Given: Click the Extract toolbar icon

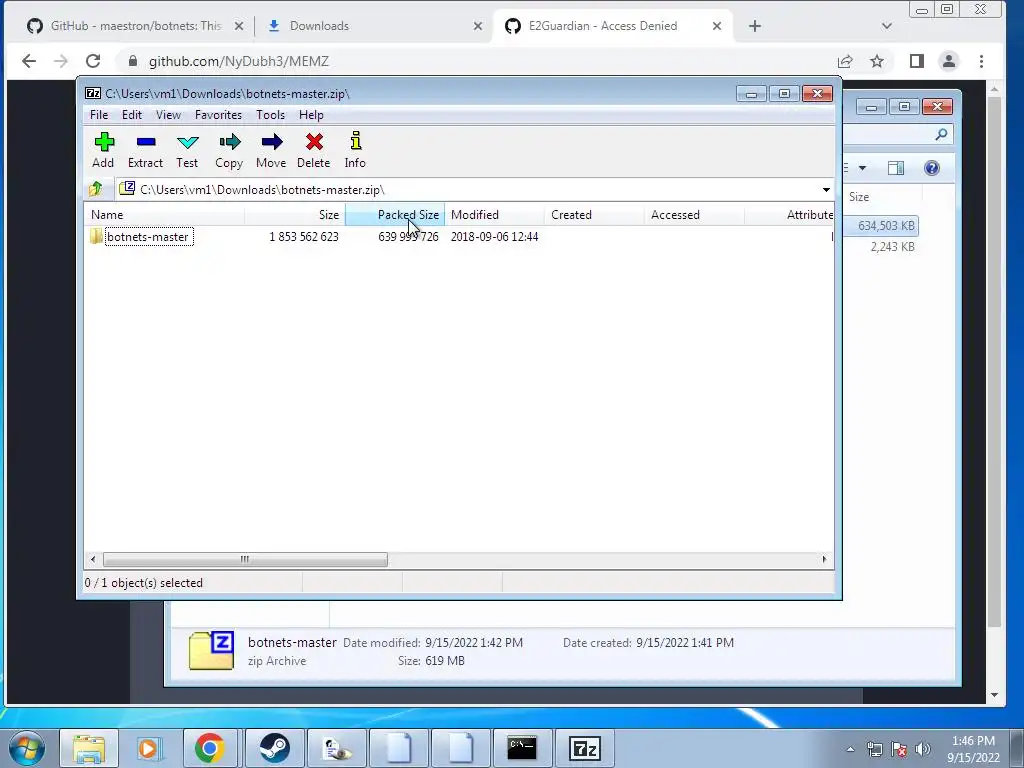Looking at the screenshot, I should coord(145,150).
